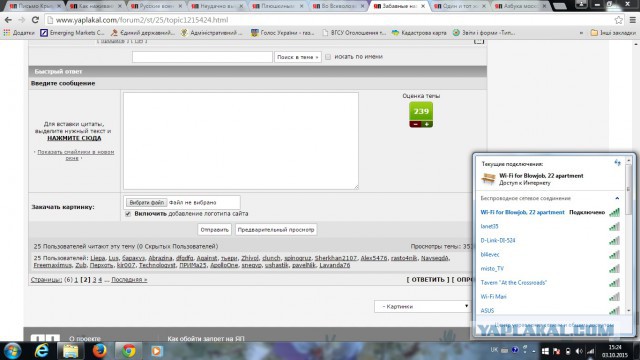Click the UK language indicator in the tray
The image size is (640, 360).
point(494,350)
